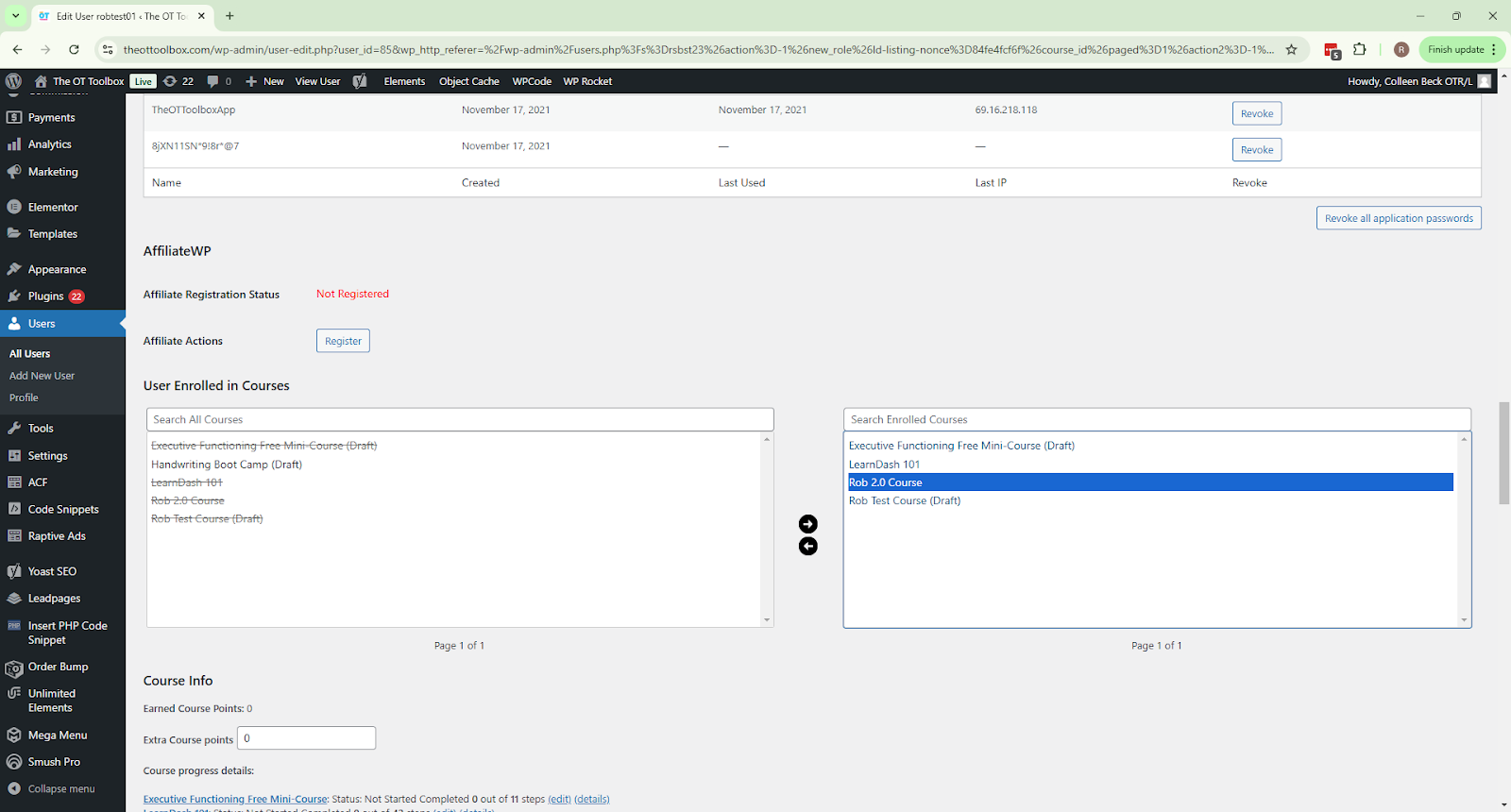Click the Search All Courses field
Viewport: 1511px width, 812px height.
[x=460, y=419]
